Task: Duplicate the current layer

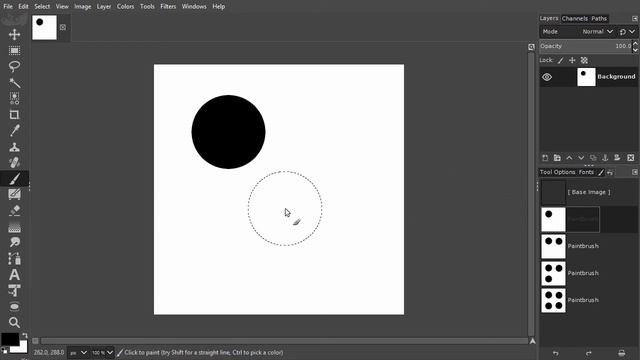Action: click(x=593, y=158)
